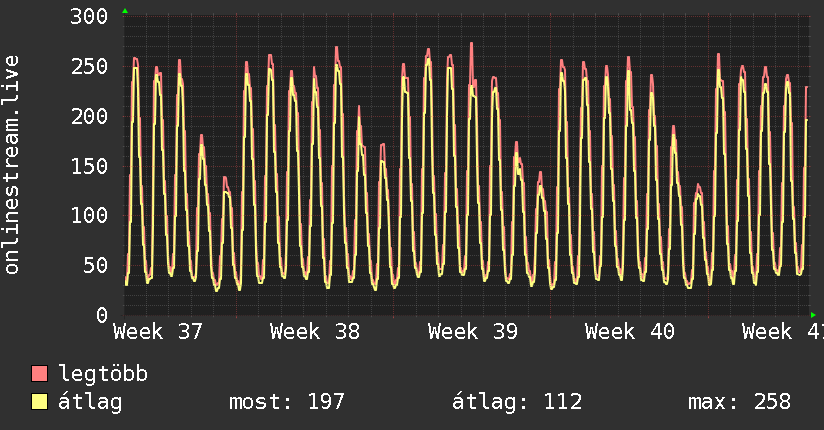Click the Week 37 axis label
Screen dimensions: 824x430
coord(158,332)
